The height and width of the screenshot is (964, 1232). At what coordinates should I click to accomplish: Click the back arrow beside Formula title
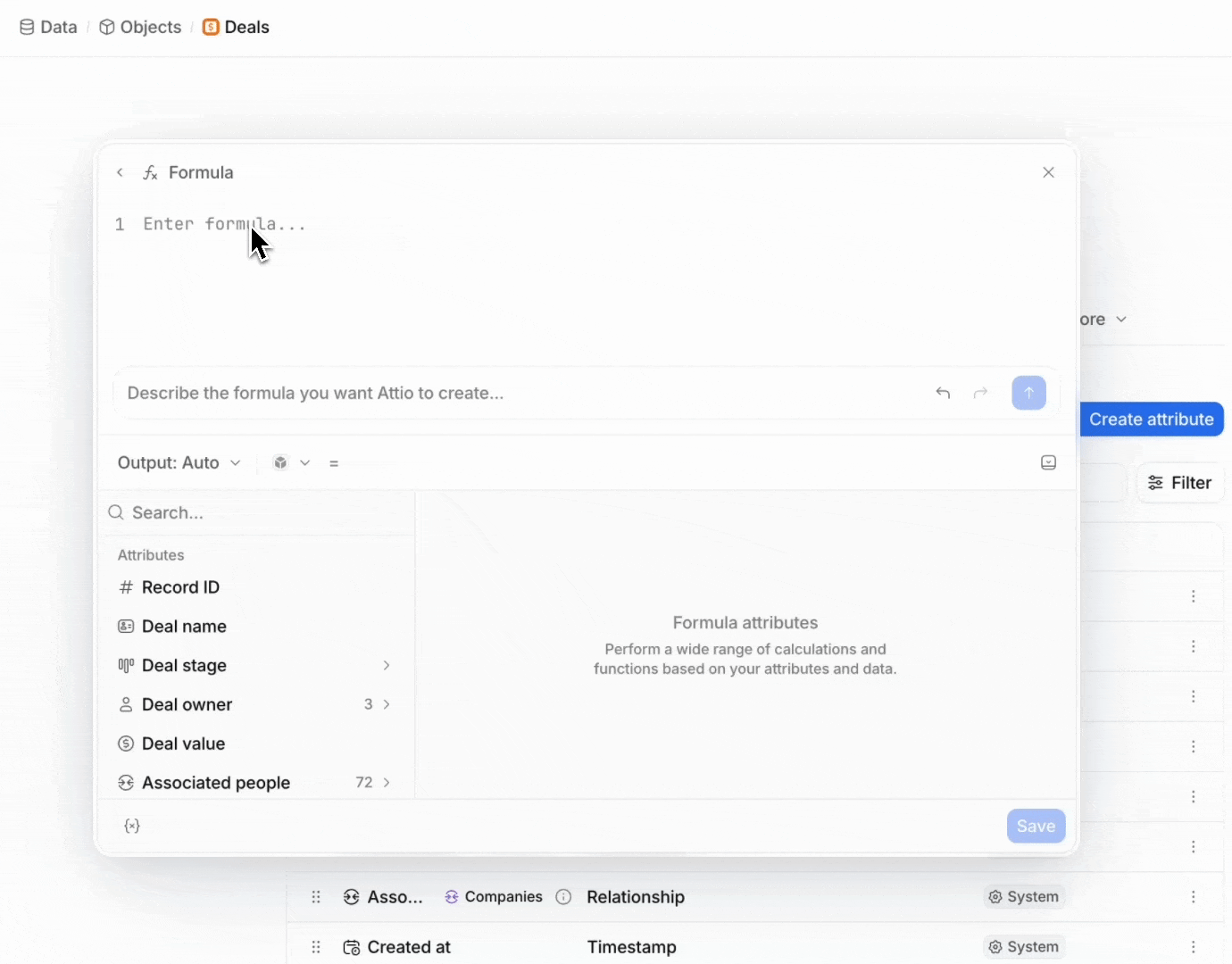tap(121, 172)
